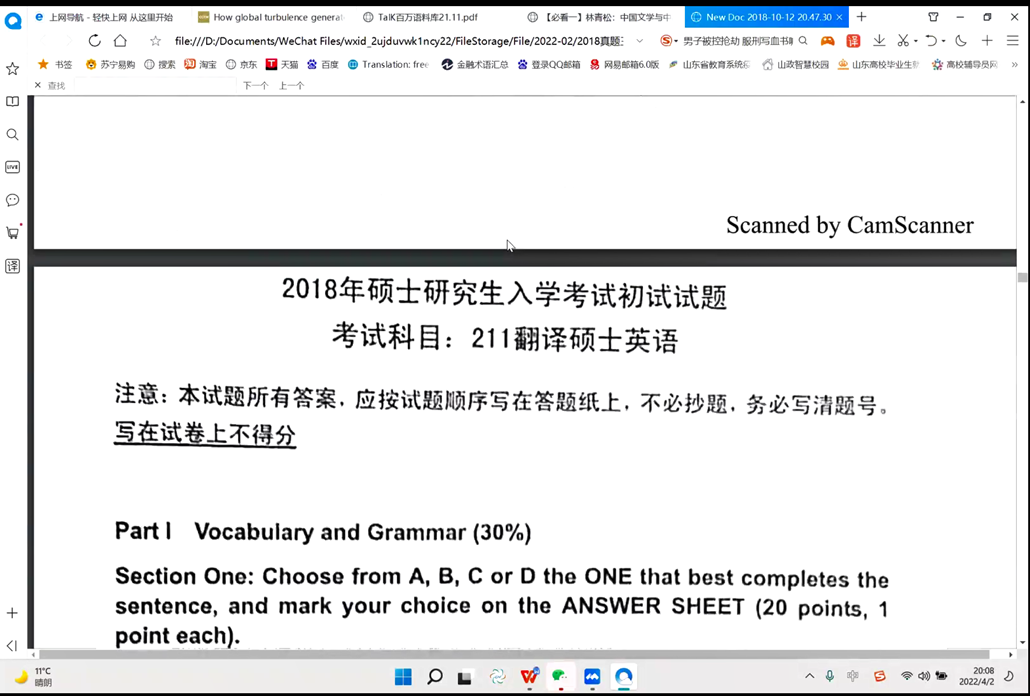Open the 百度 bookmark
The width and height of the screenshot is (1030, 700).
[323, 65]
